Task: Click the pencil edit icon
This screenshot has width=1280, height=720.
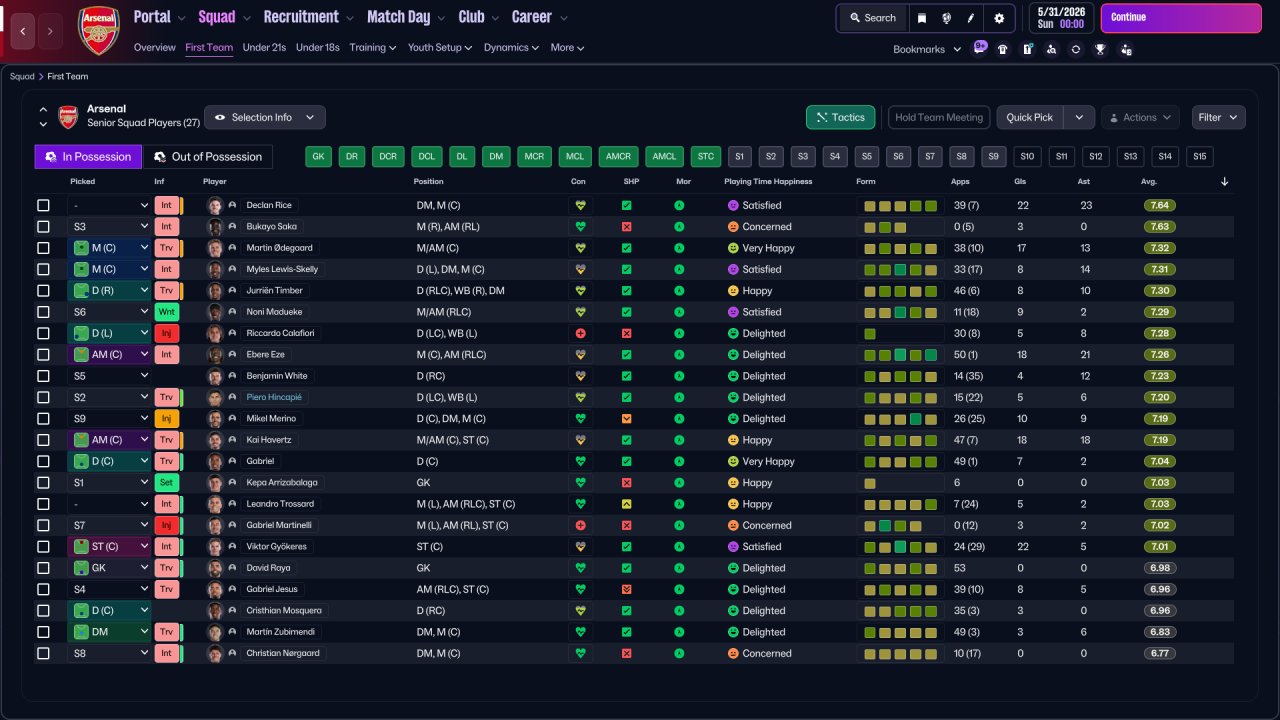Action: click(x=970, y=18)
